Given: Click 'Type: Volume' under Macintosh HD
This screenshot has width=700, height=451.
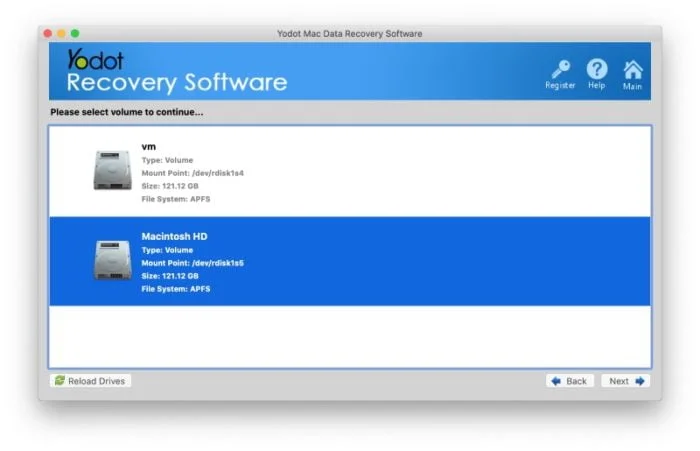Looking at the screenshot, I should [x=167, y=250].
